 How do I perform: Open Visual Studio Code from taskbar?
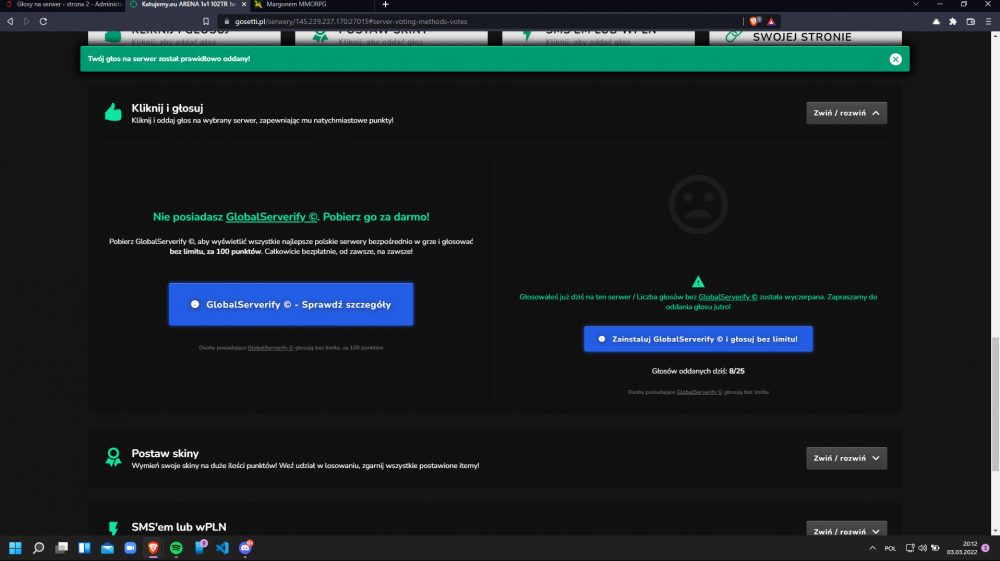pyautogui.click(x=222, y=548)
